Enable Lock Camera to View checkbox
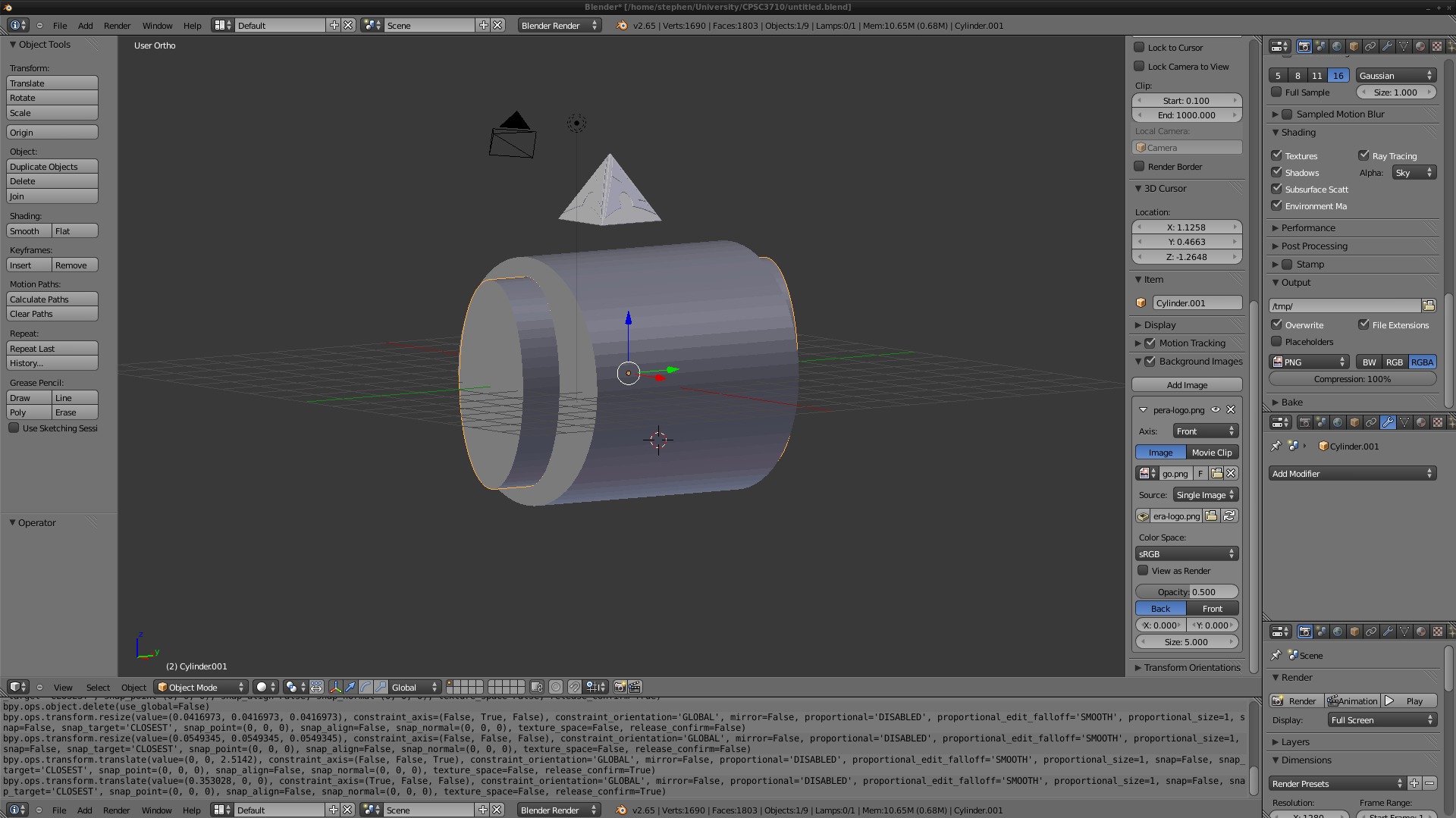Viewport: 1456px width, 818px height. tap(1139, 66)
